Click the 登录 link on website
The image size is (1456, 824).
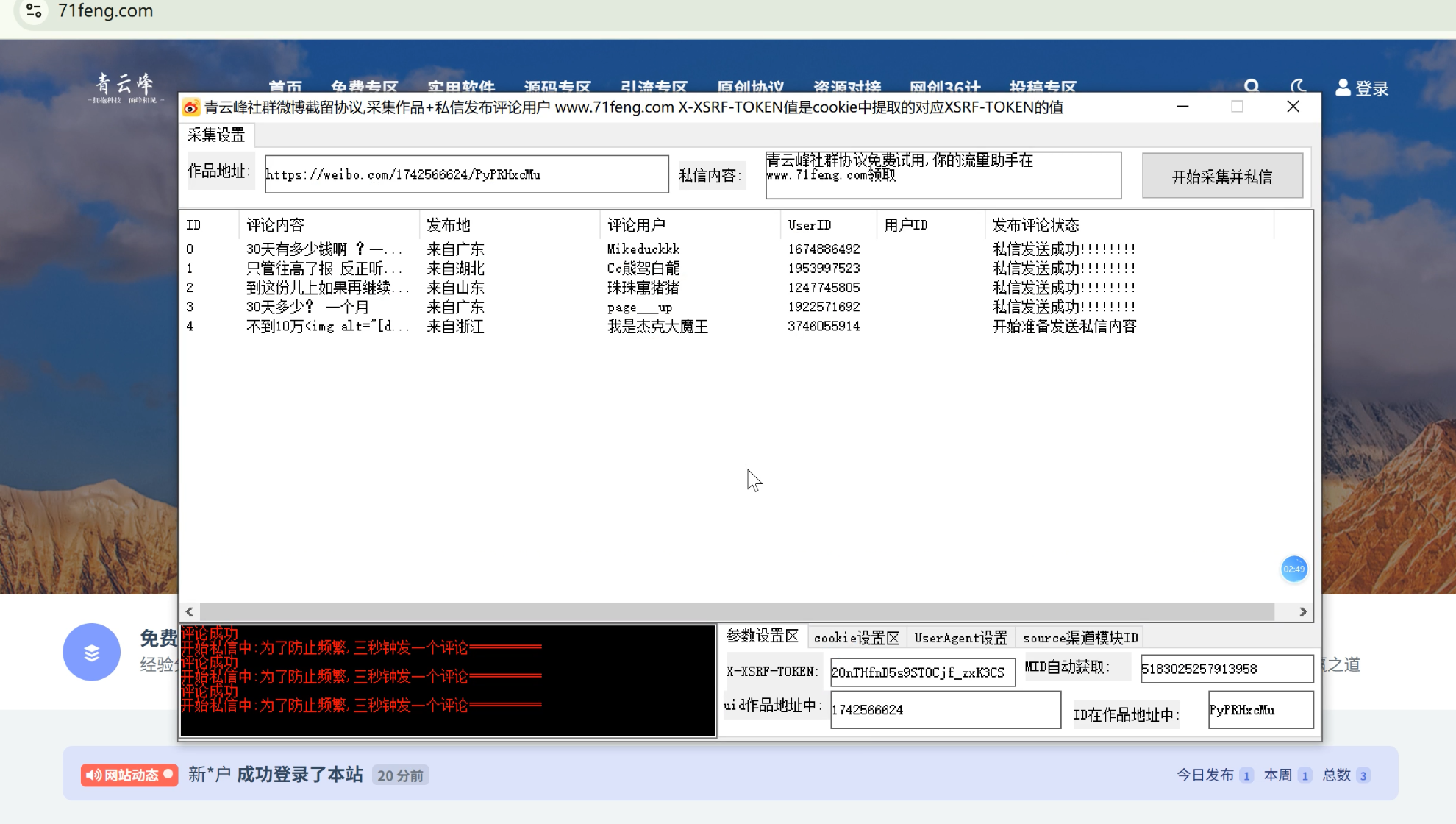coord(1371,89)
